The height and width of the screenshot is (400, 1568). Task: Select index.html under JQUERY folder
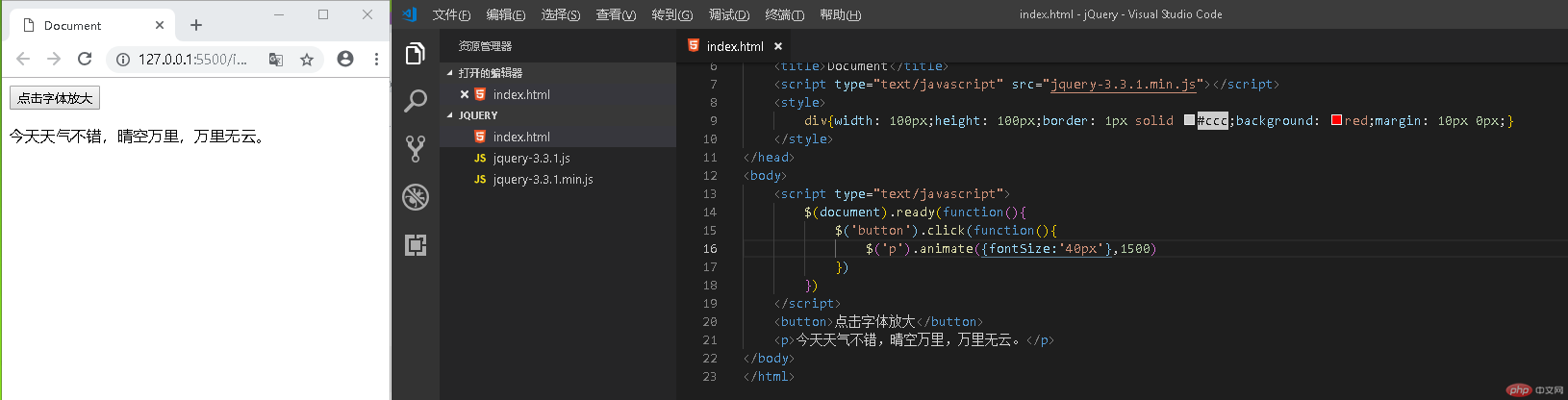521,137
